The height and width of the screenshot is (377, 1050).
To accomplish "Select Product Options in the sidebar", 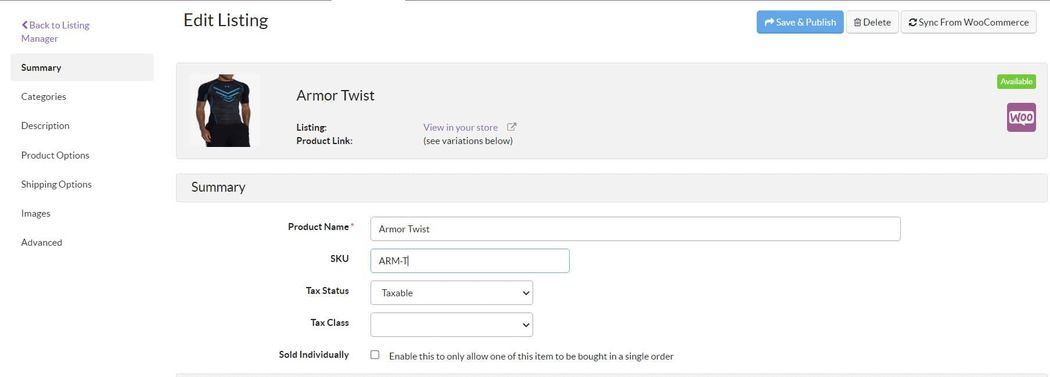I will pyautogui.click(x=55, y=155).
